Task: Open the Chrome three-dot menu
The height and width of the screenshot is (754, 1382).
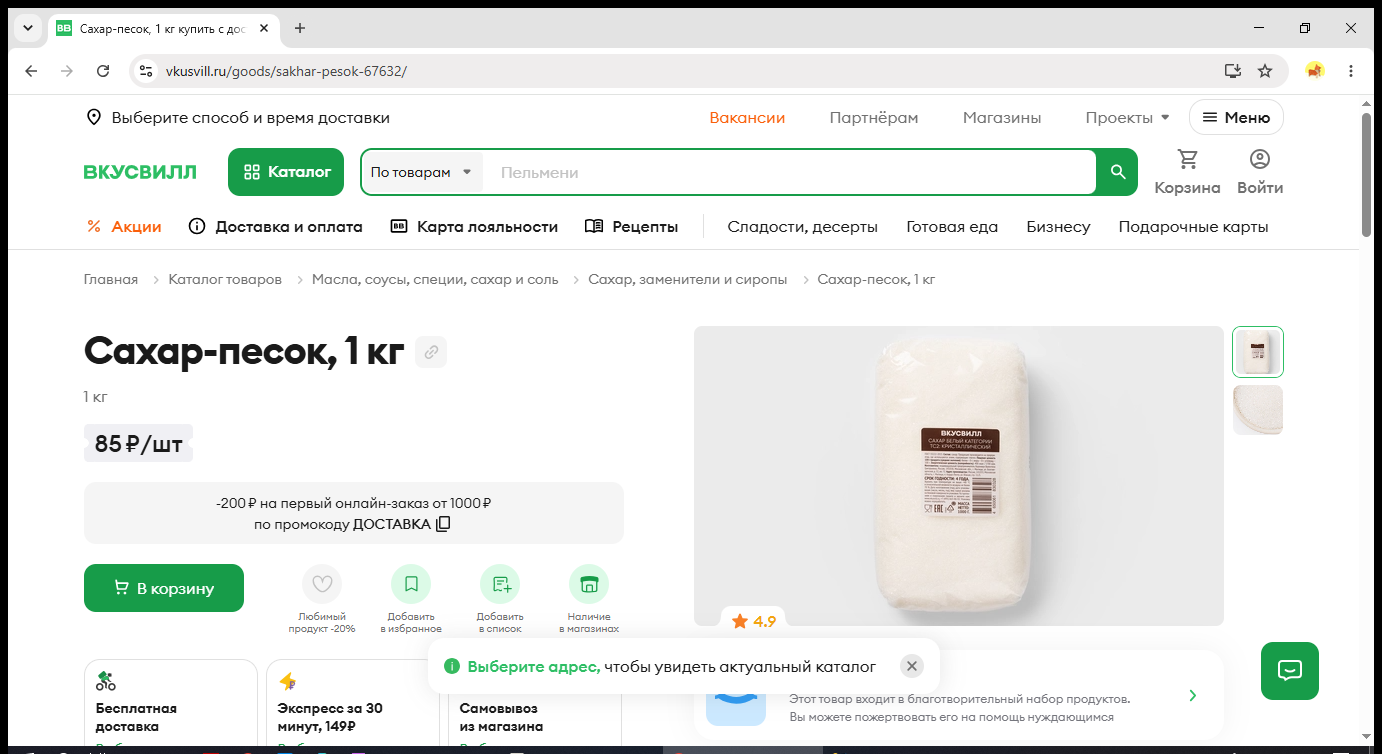Action: (x=1351, y=71)
